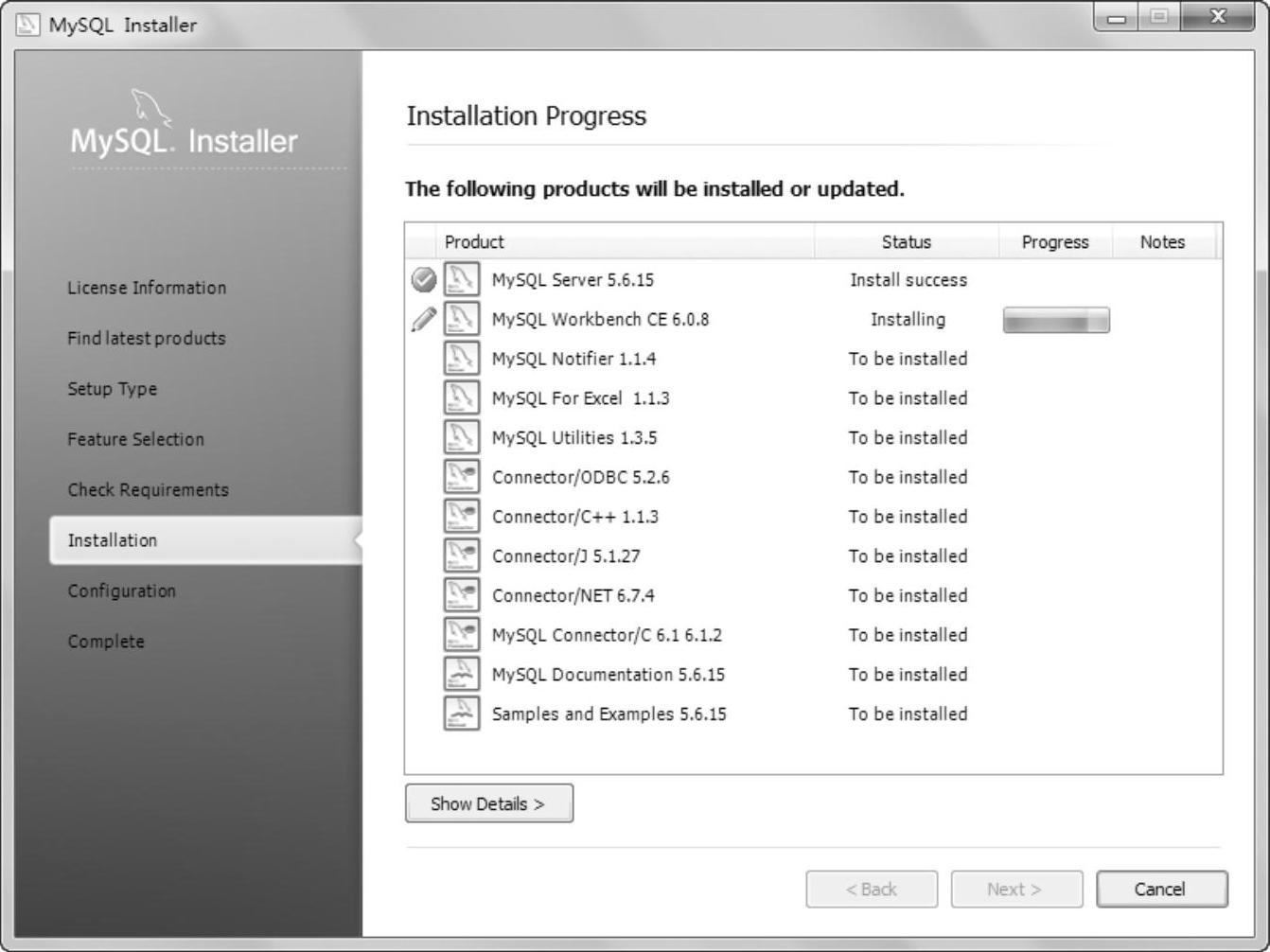Click the Connector/ODBC 5.2.6 product icon
Screen dimensions: 1270x952
point(461,477)
